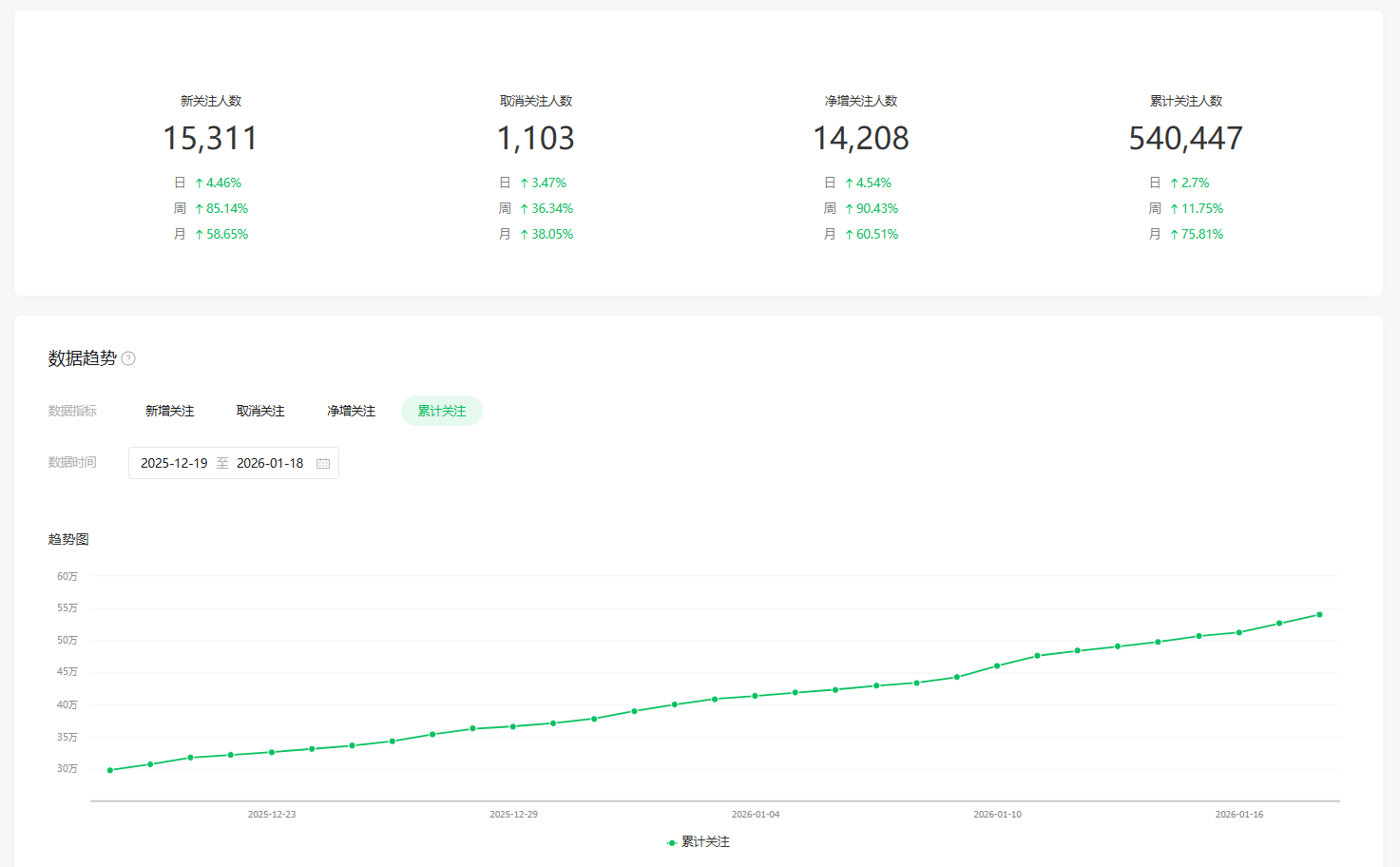Viewport: 1400px width, 867px height.
Task: Click the end date 2026-01-18 field
Action: [x=270, y=463]
